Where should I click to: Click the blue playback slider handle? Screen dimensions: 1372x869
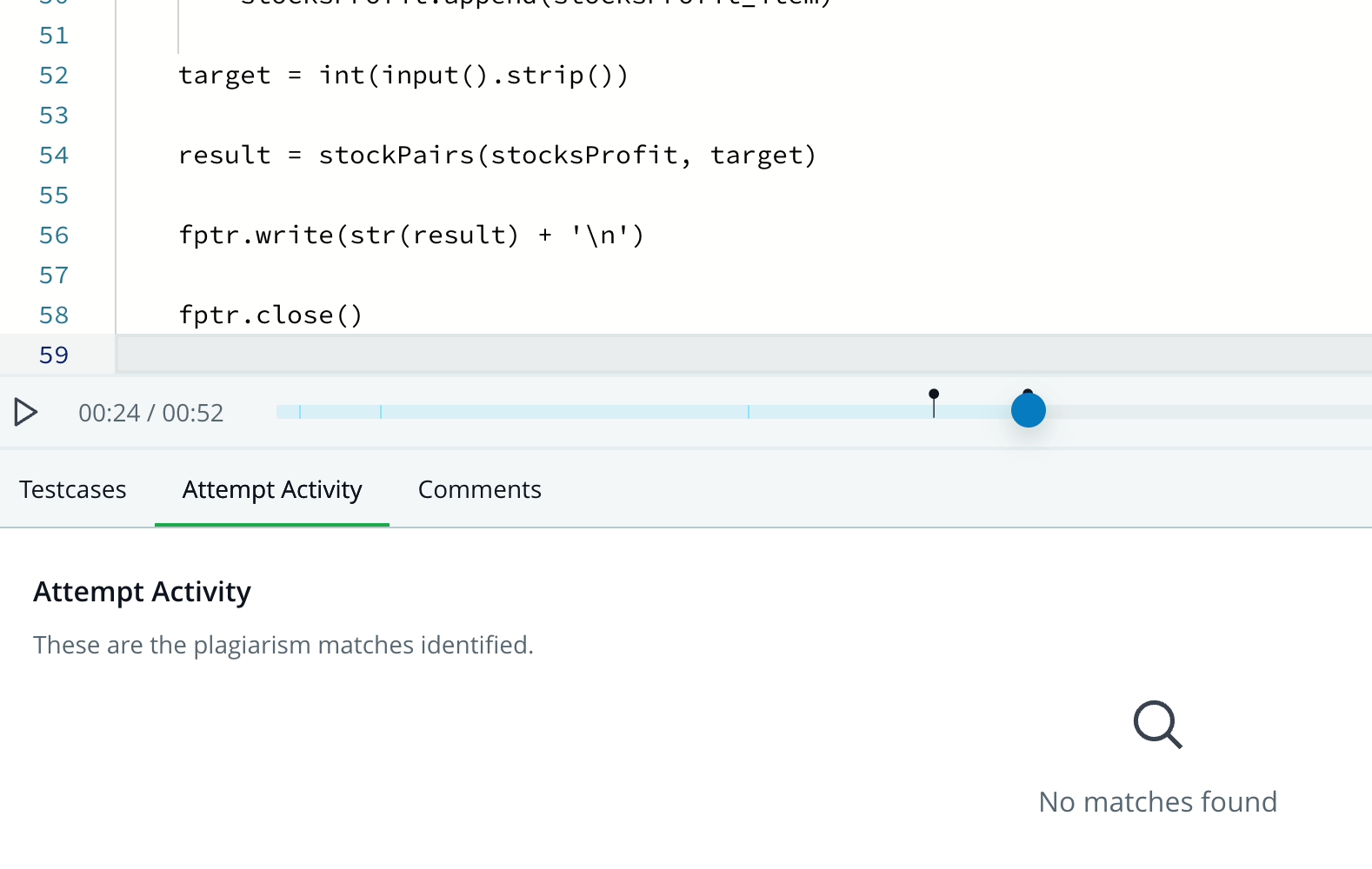point(1028,410)
